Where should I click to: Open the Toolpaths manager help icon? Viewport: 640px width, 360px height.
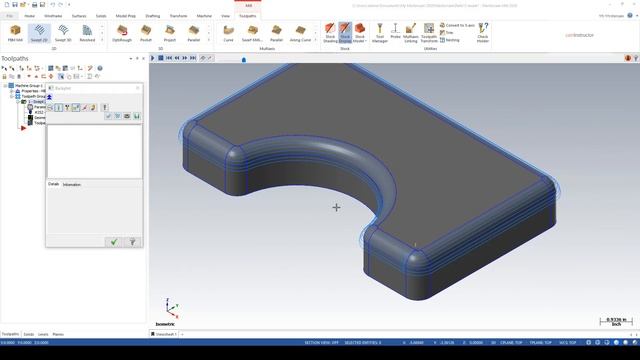coord(100,68)
